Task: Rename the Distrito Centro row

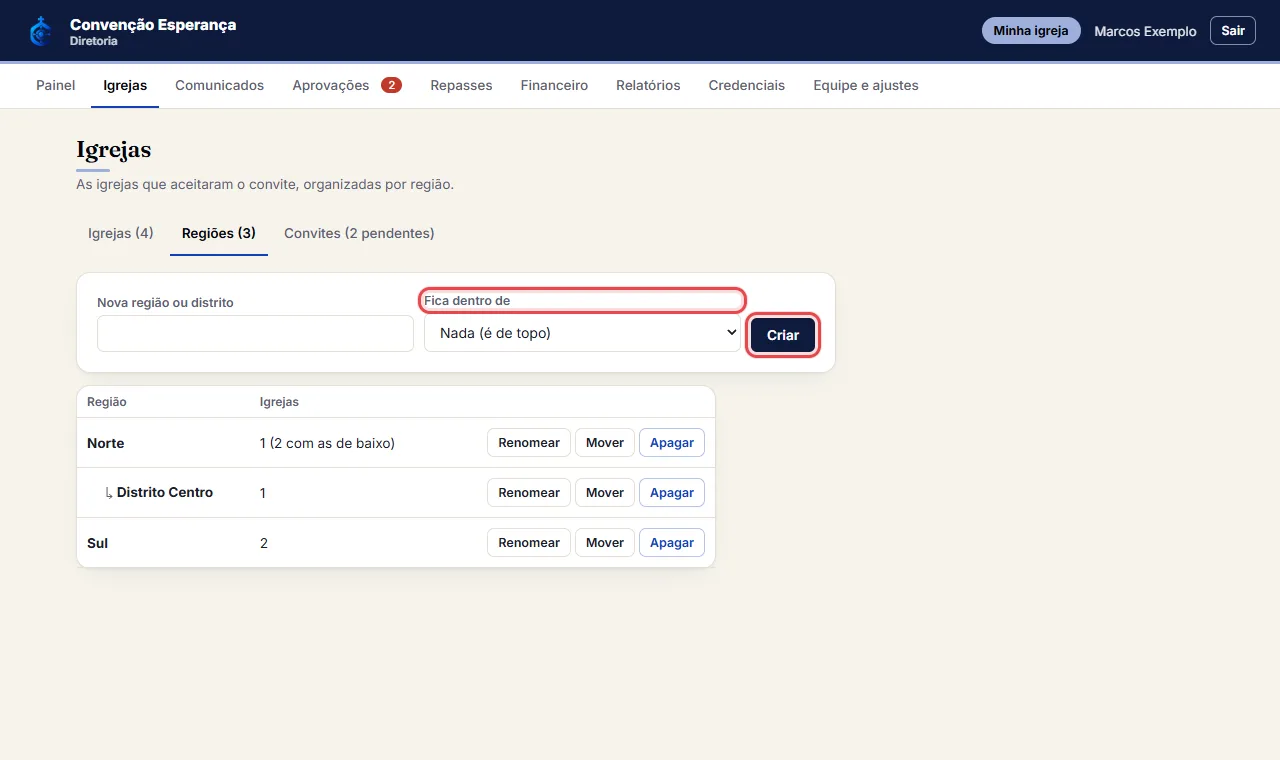Action: point(529,493)
